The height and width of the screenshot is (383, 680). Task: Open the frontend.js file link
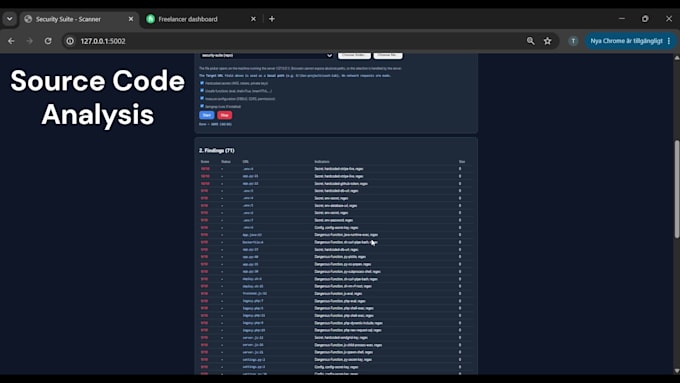[255, 294]
